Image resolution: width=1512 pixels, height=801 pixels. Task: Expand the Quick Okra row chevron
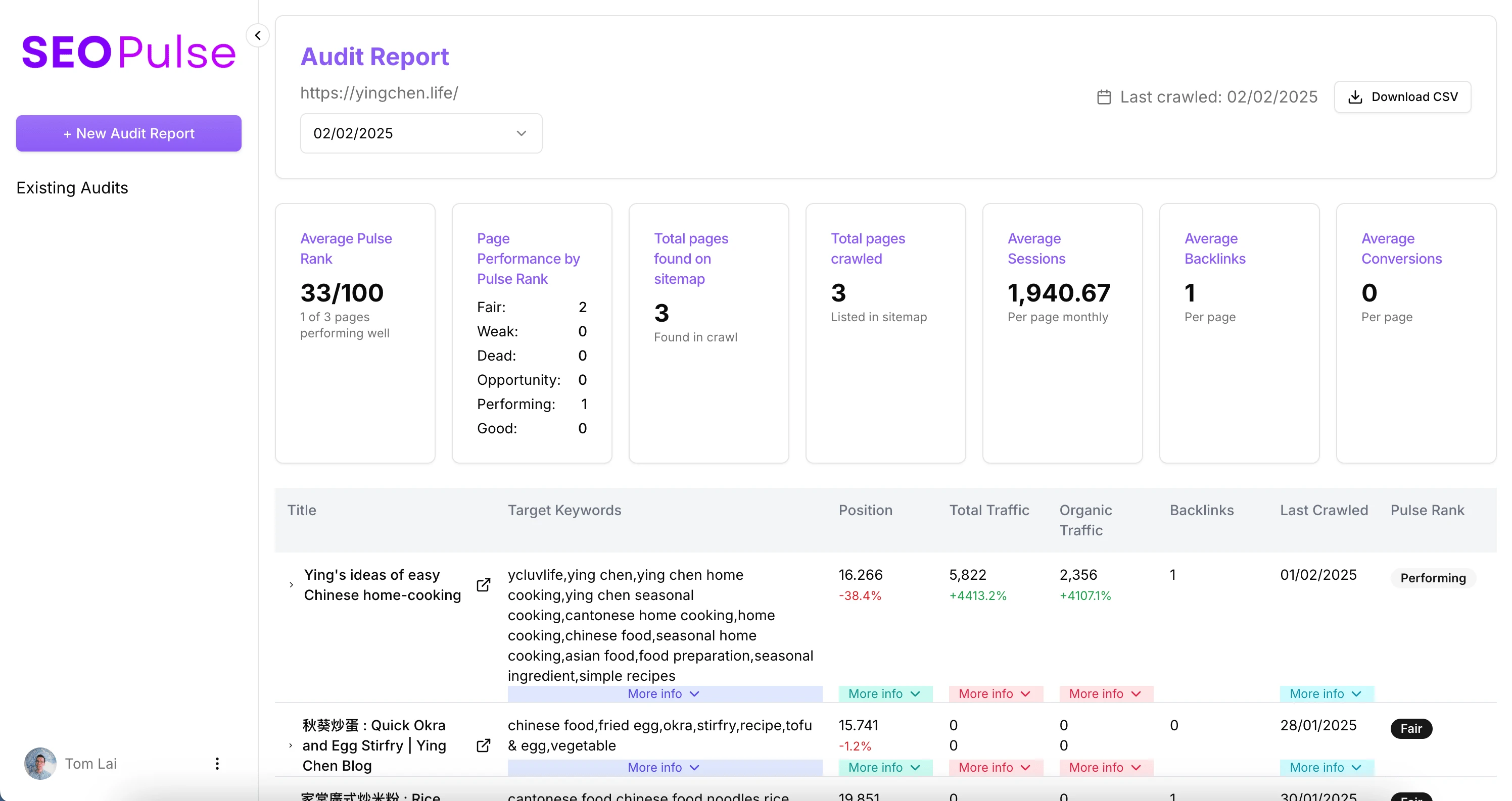(x=291, y=745)
